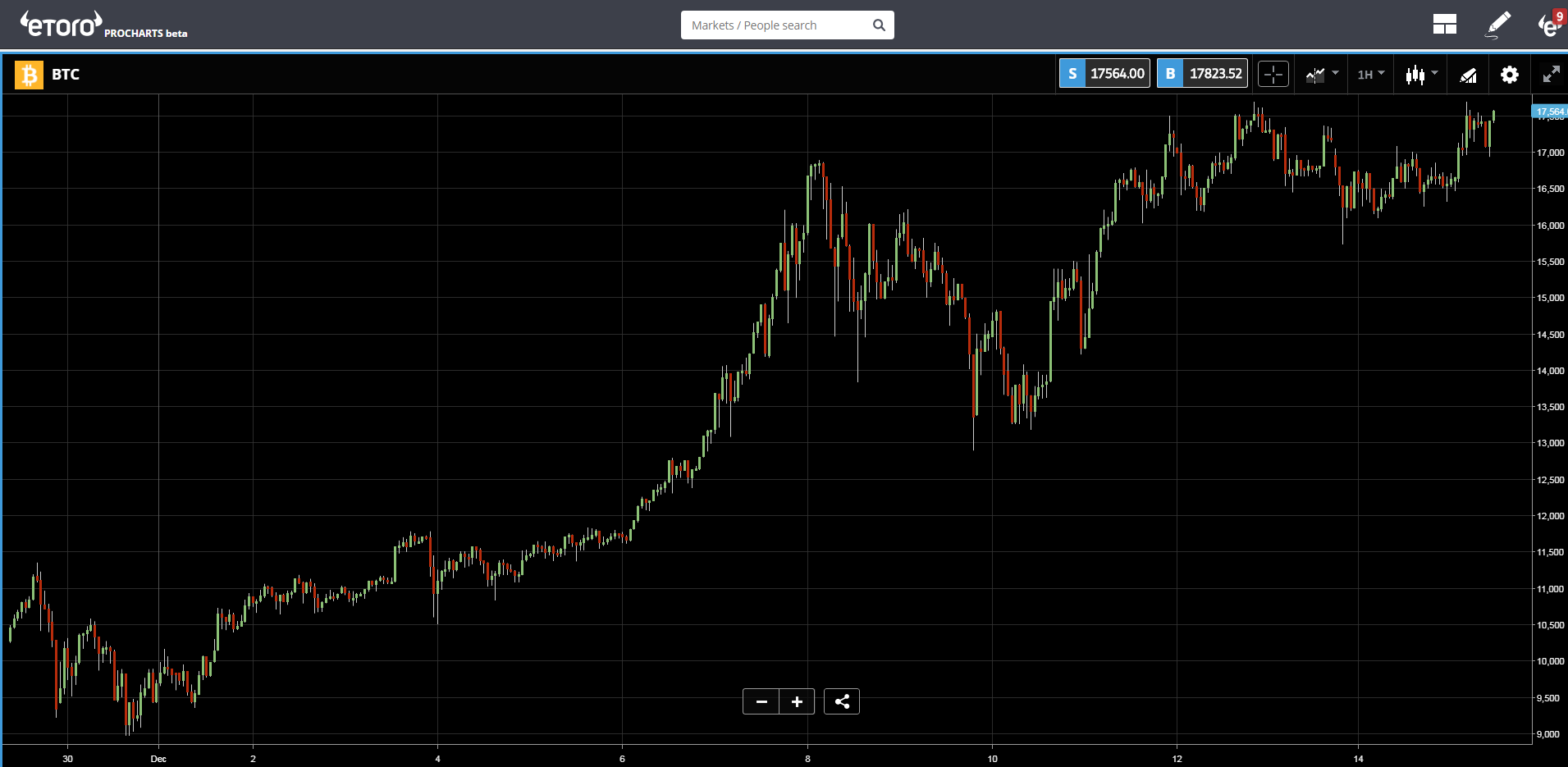Viewport: 1568px width, 767px height.
Task: Expand chart to fullscreen
Action: coord(1551,75)
